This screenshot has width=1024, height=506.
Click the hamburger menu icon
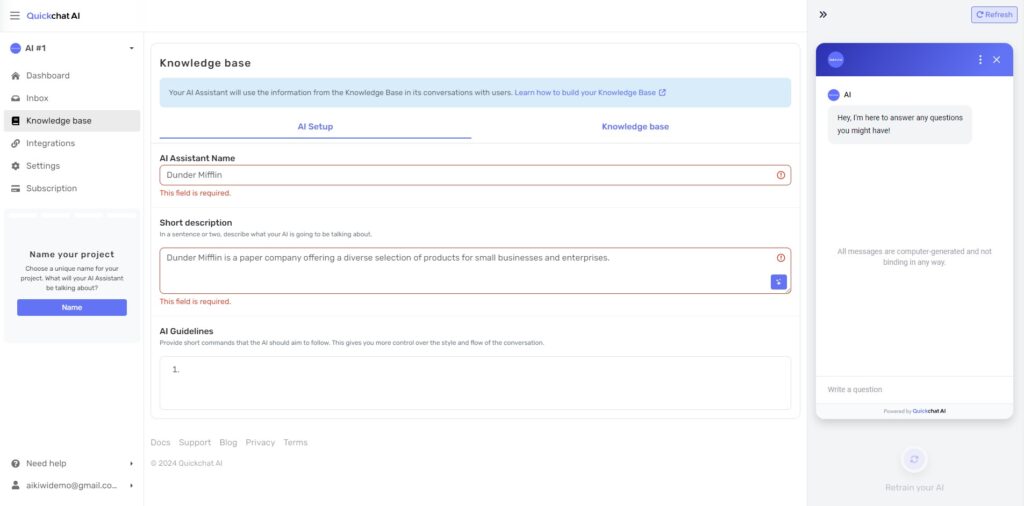(14, 15)
